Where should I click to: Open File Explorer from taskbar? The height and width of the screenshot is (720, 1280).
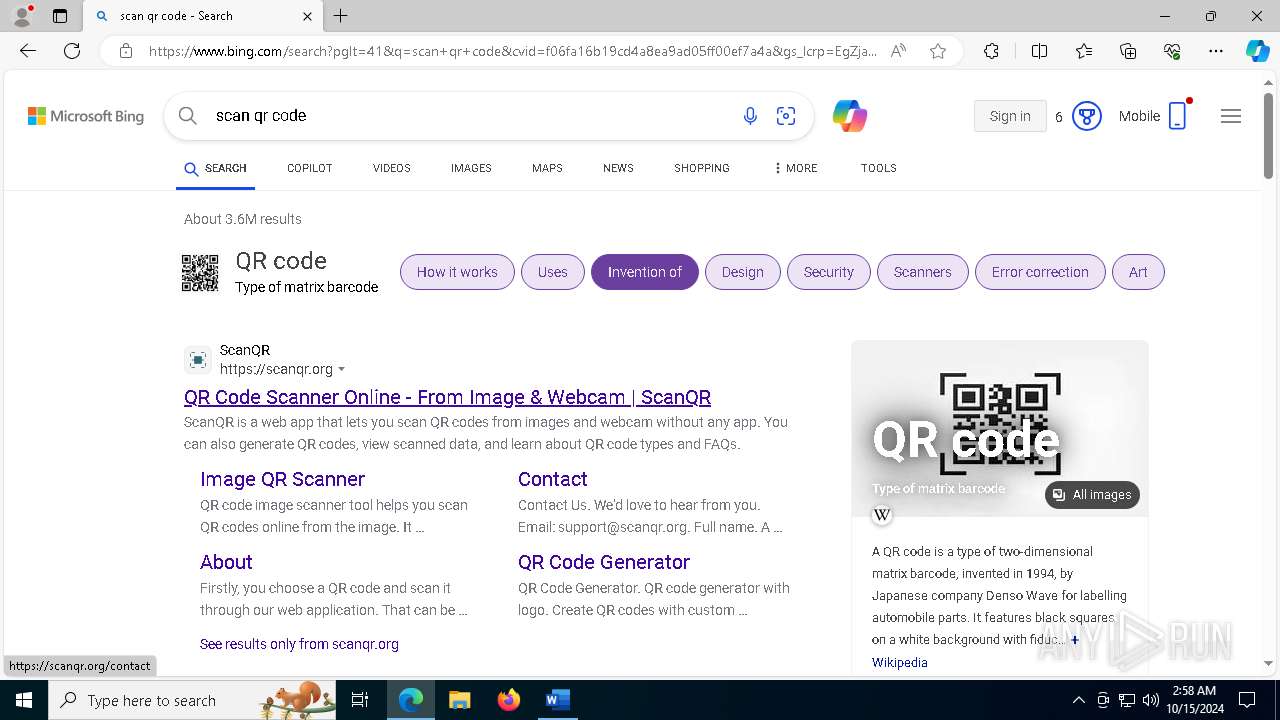tap(460, 700)
